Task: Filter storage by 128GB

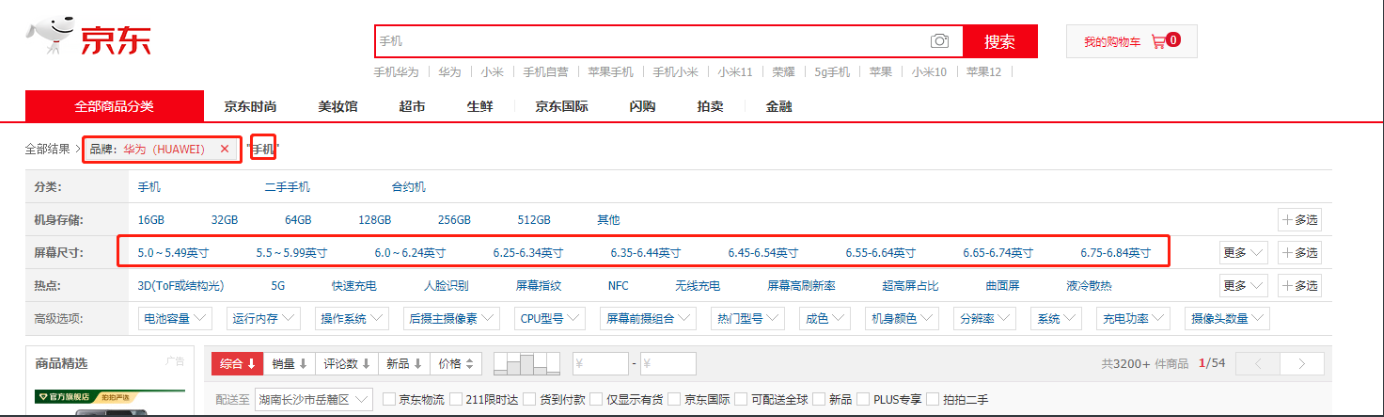Action: pyautogui.click(x=375, y=220)
